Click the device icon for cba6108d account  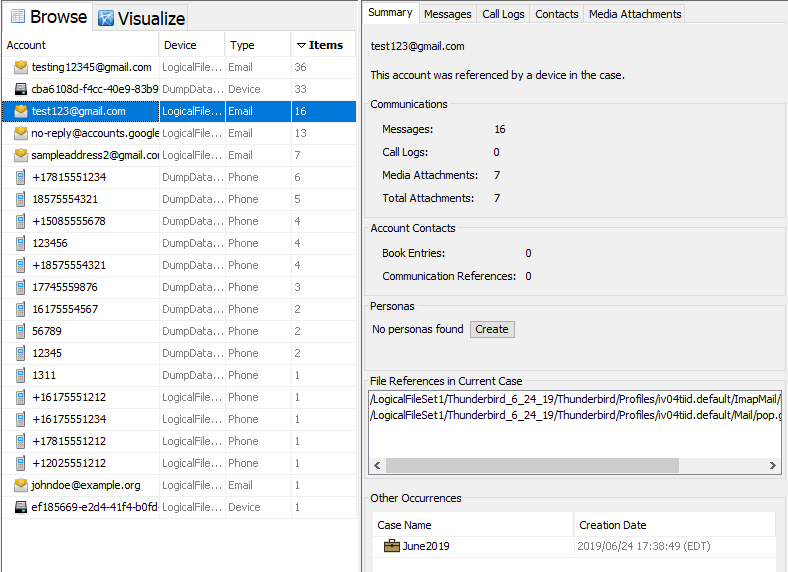click(x=21, y=89)
